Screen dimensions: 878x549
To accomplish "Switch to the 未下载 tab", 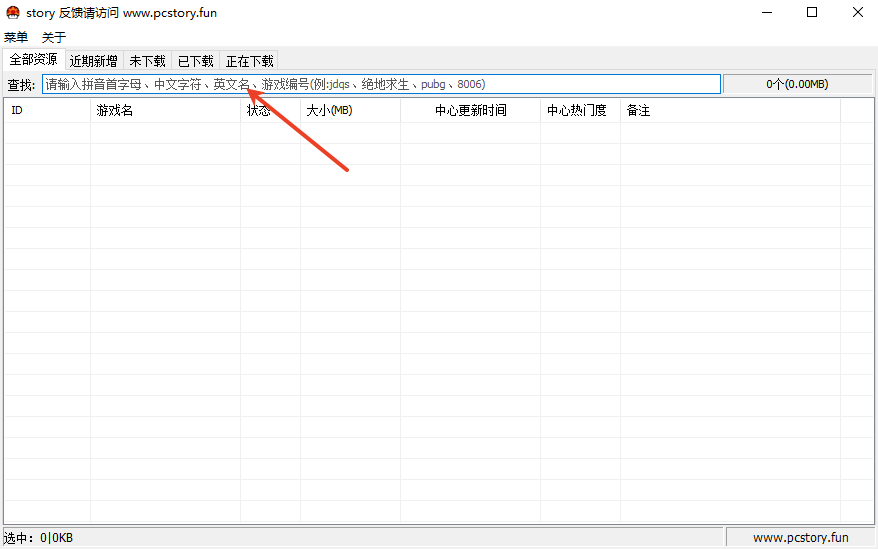I will click(x=147, y=61).
